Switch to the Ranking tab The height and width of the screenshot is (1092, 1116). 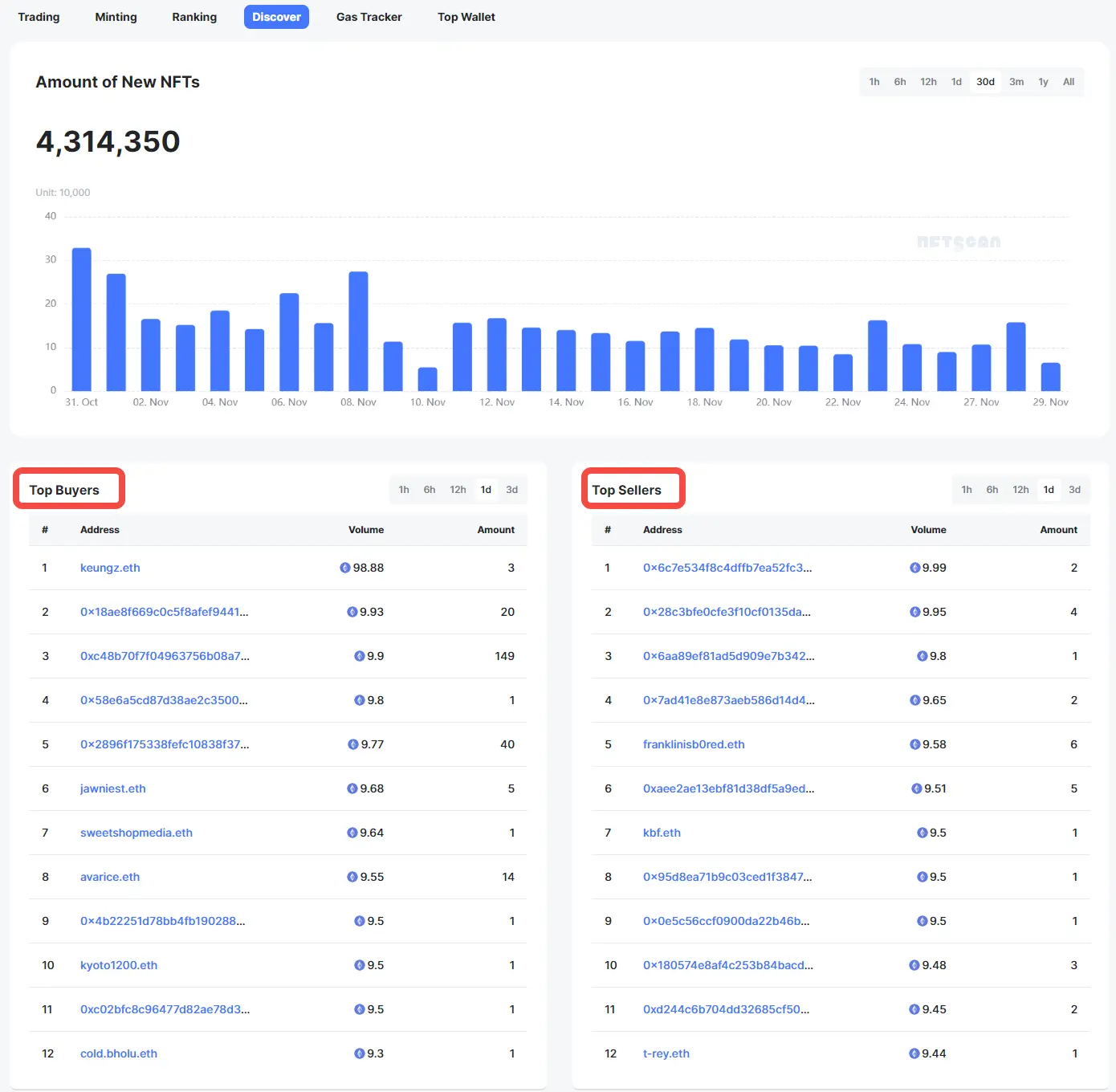pyautogui.click(x=194, y=17)
